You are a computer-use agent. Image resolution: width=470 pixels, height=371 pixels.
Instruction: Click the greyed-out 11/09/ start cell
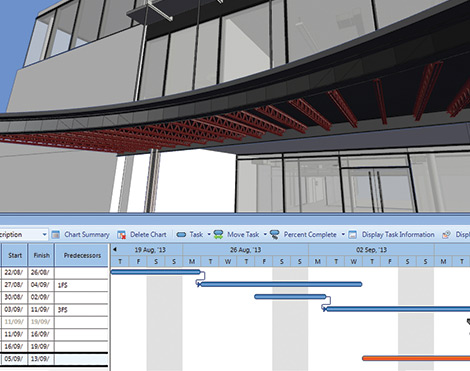pos(14,322)
